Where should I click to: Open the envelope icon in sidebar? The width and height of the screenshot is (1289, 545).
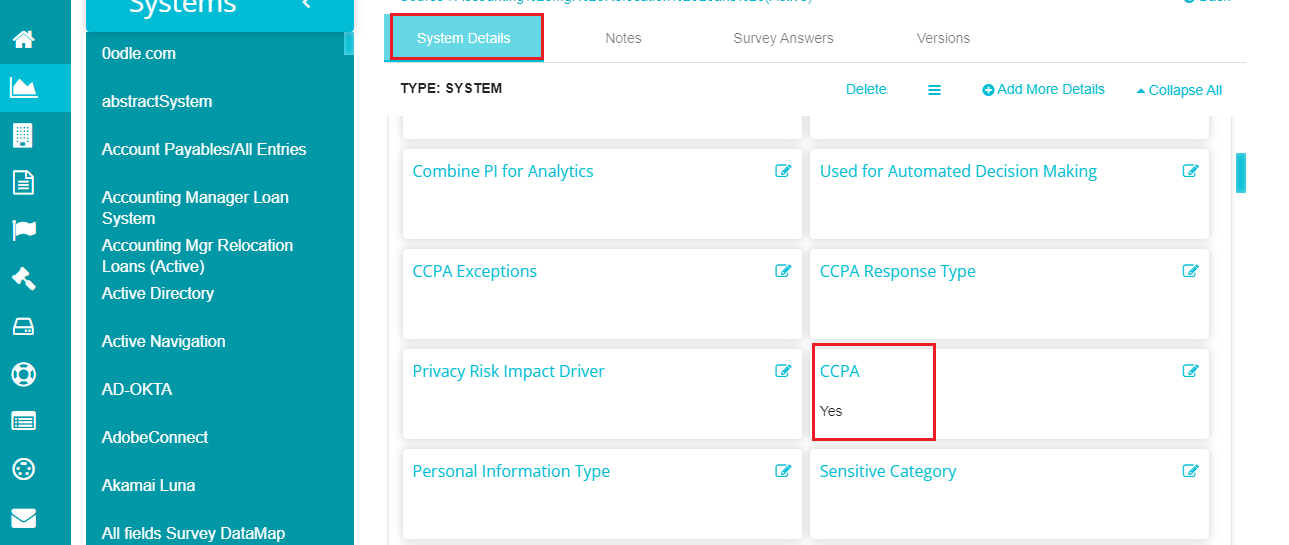point(23,518)
